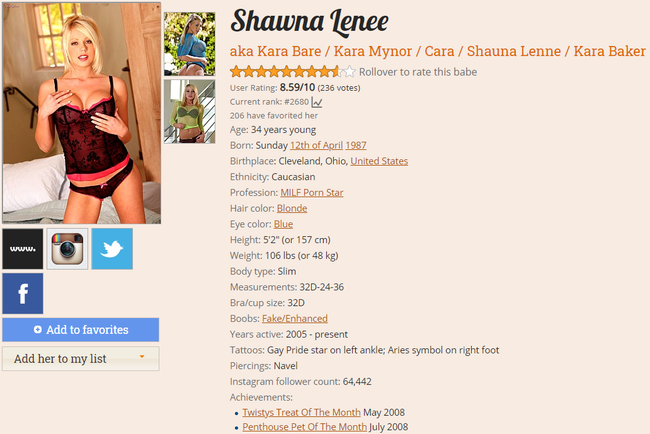This screenshot has width=650, height=434.
Task: Select the green top thumbnail photo
Action: [x=190, y=112]
